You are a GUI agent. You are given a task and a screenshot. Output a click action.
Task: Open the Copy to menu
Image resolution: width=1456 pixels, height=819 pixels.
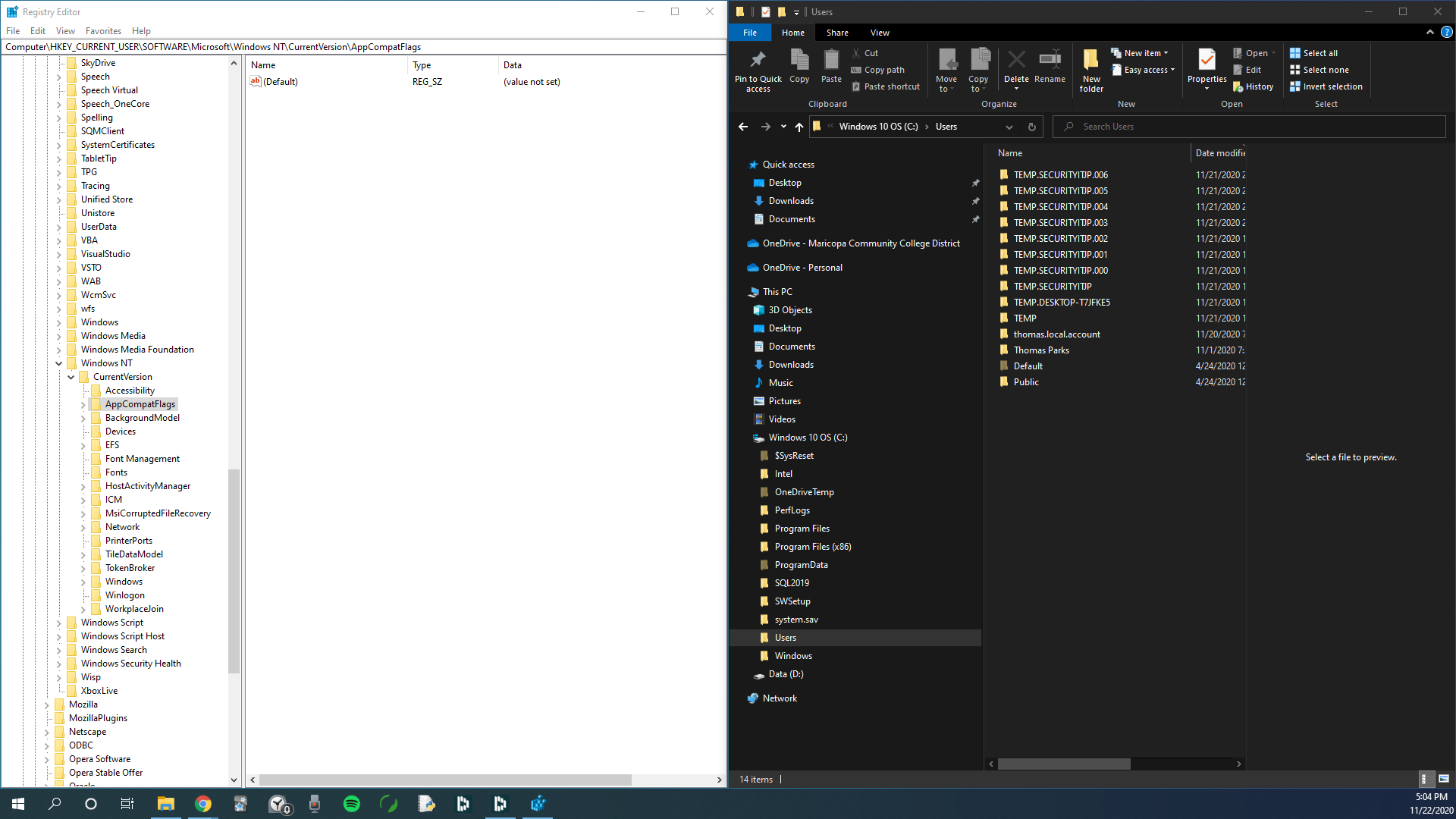click(x=978, y=70)
